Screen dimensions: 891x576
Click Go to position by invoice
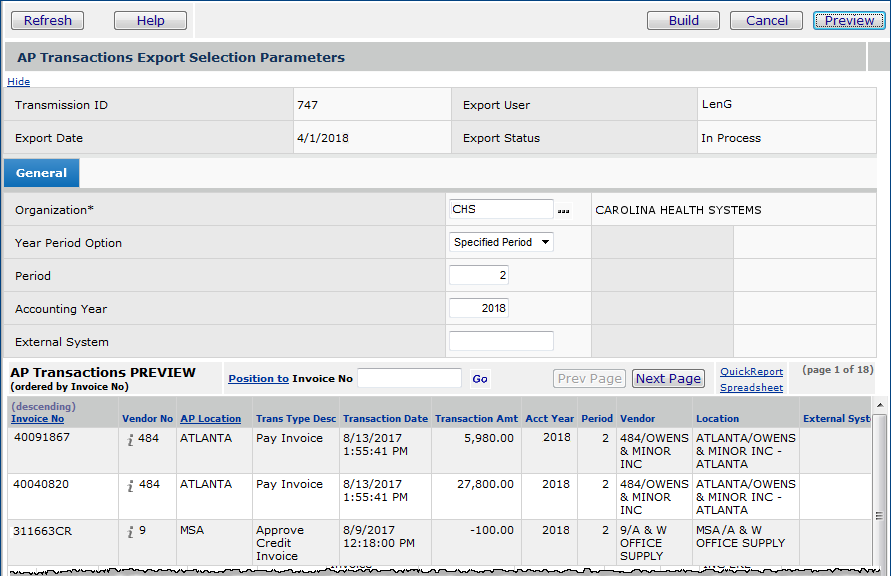click(480, 379)
